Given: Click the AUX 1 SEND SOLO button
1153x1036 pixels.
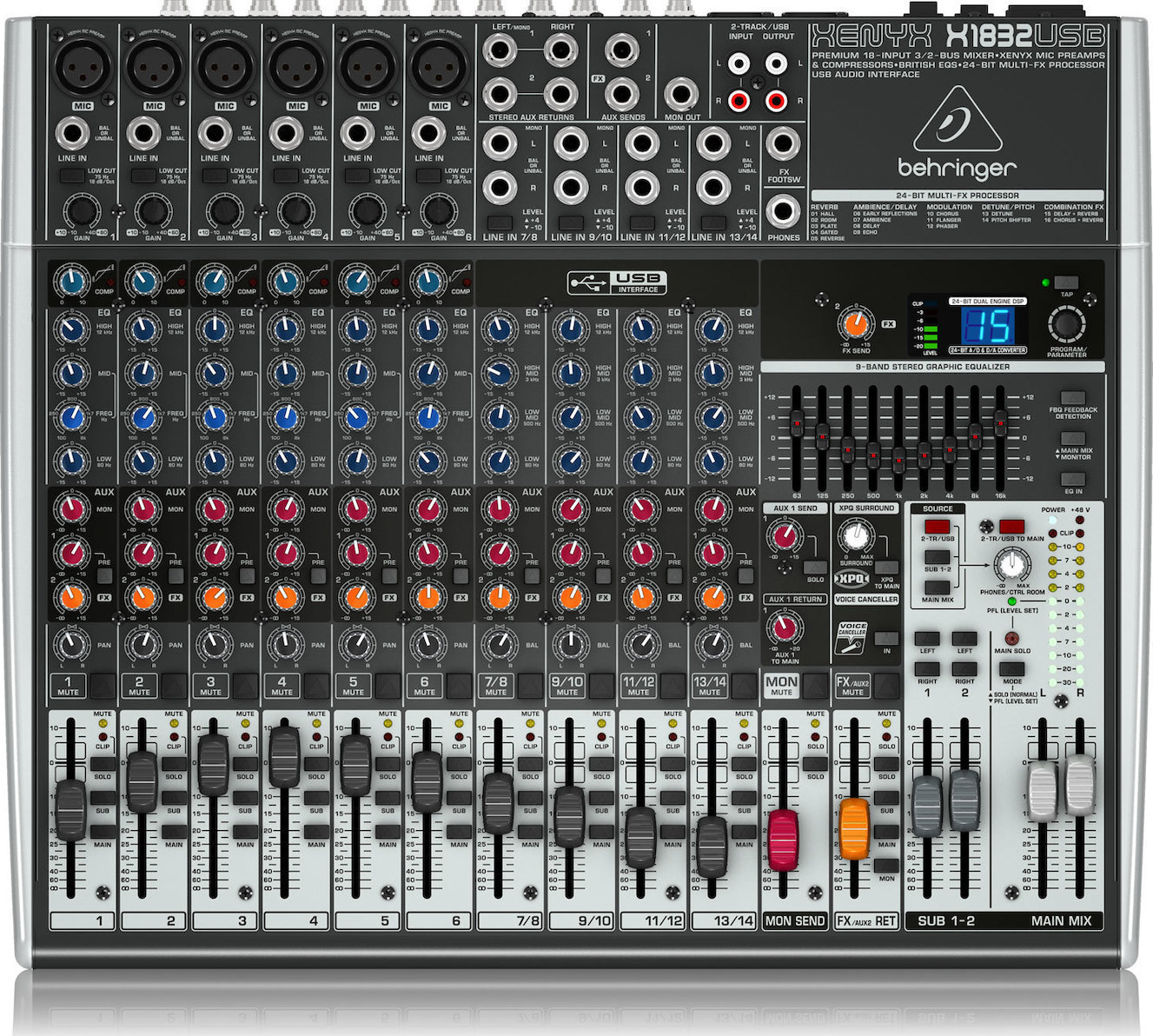Looking at the screenshot, I should [x=814, y=567].
